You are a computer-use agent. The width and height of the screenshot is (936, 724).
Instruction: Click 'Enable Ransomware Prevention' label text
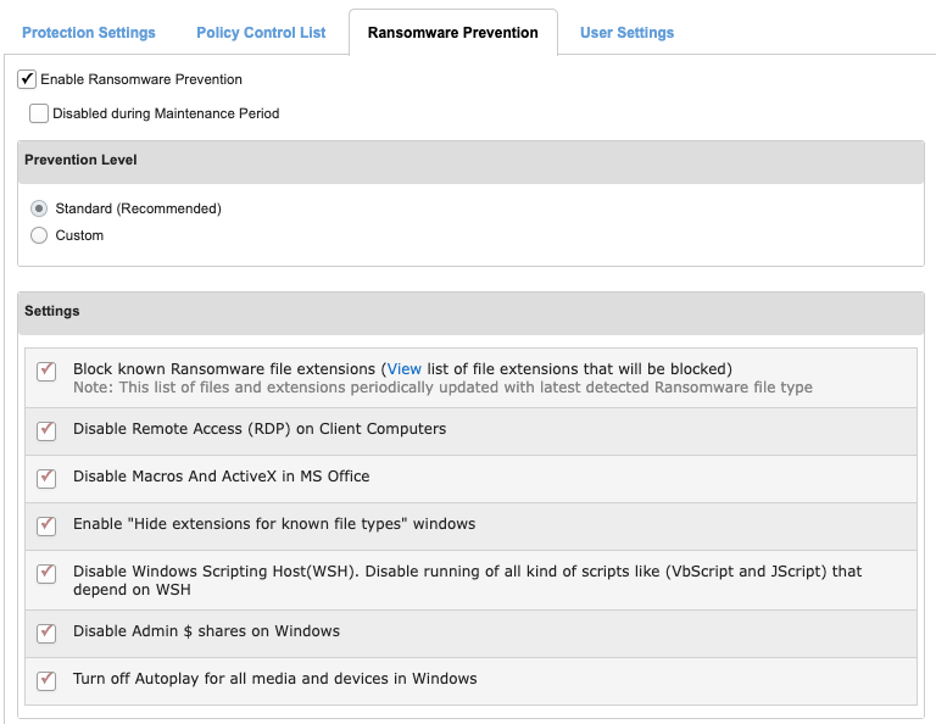[x=141, y=79]
